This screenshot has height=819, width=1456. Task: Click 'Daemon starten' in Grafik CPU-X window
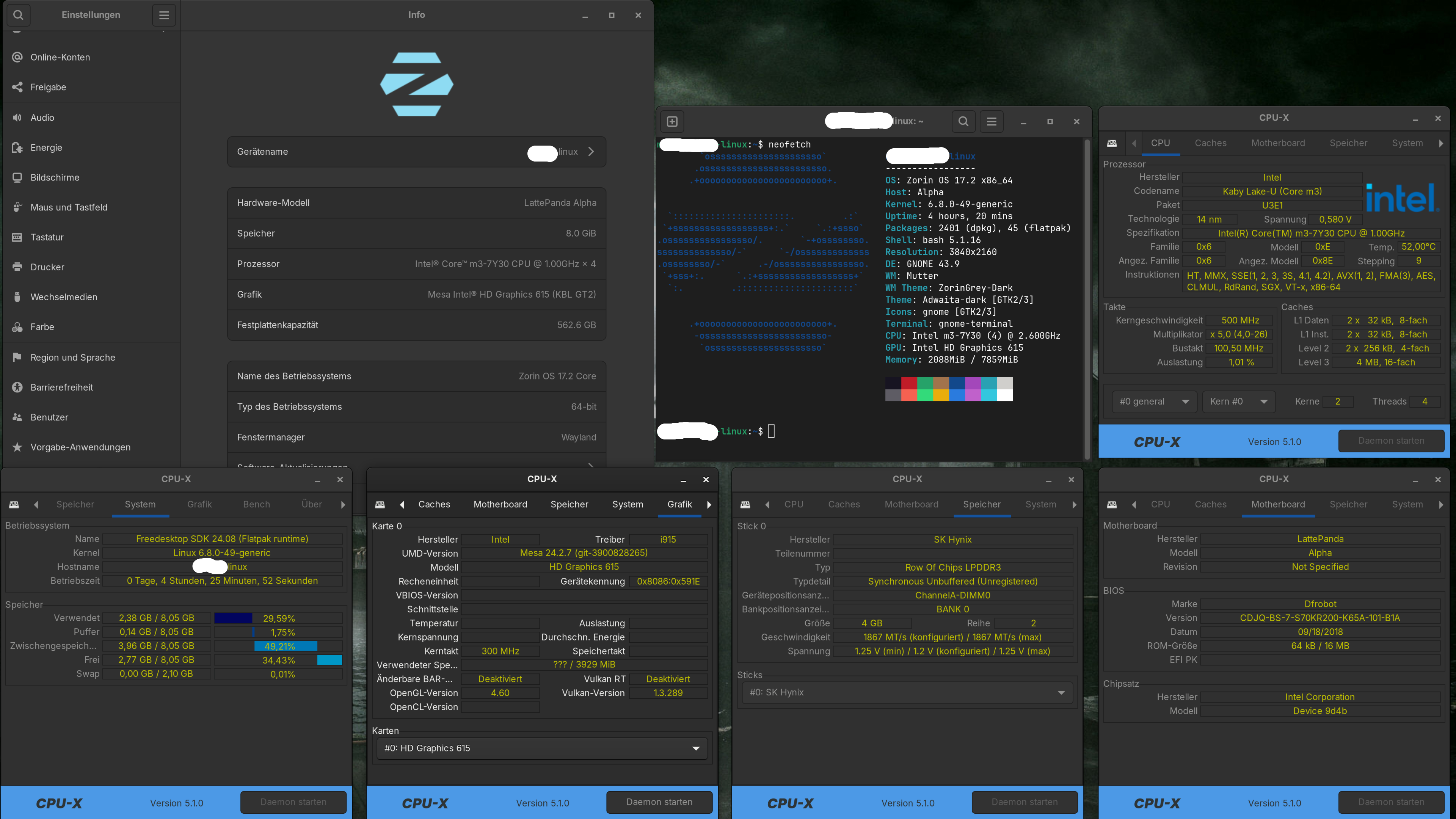click(659, 802)
